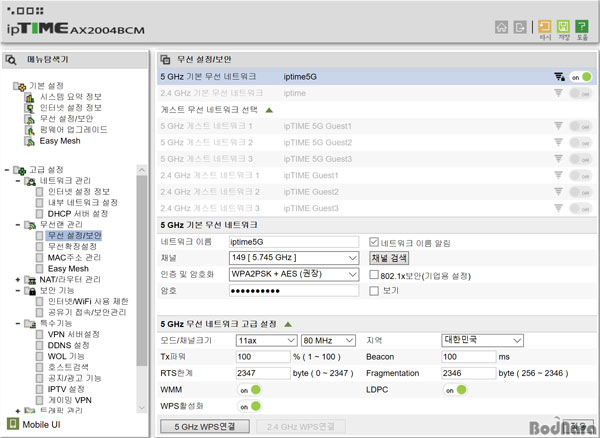
Task: Click the signal icon on 2.4 GHz 기본 무선 네트워크 row
Action: pyautogui.click(x=558, y=93)
